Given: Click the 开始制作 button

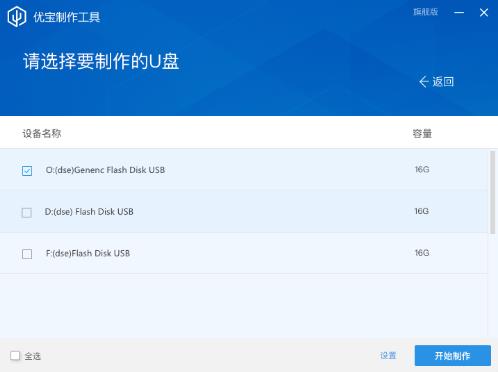Looking at the screenshot, I should (453, 356).
